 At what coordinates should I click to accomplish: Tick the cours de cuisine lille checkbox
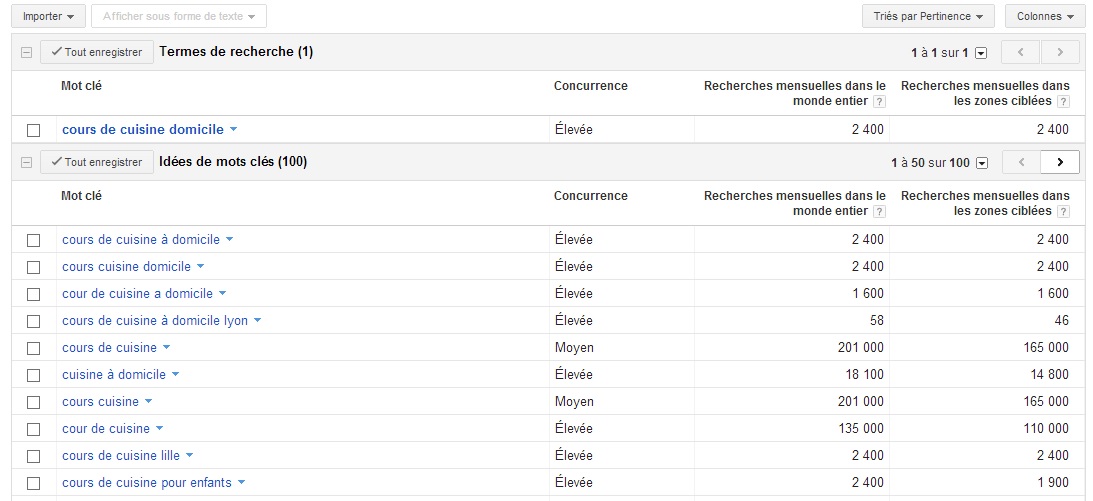pyautogui.click(x=33, y=456)
